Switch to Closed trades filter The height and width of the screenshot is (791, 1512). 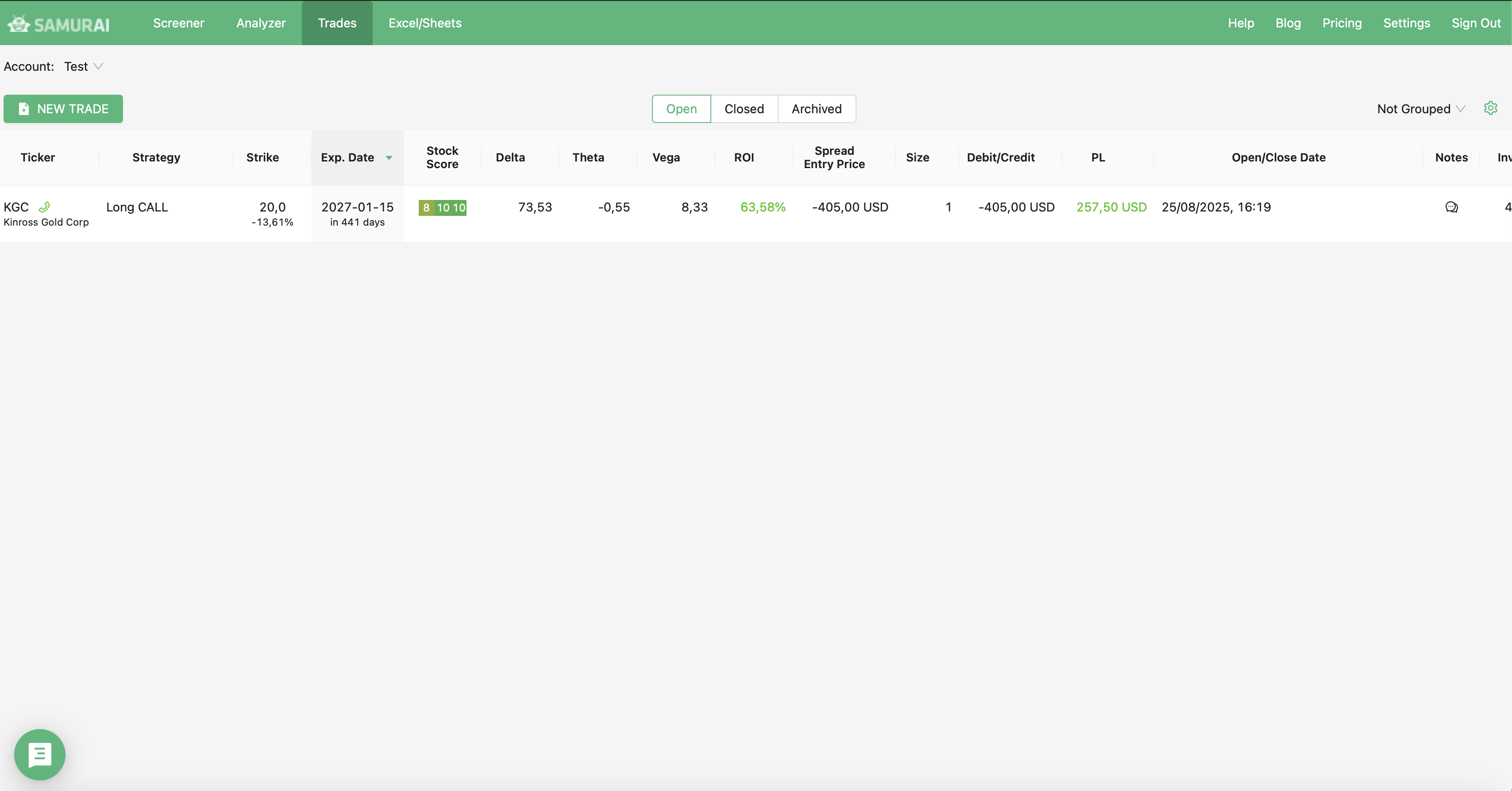pyautogui.click(x=744, y=109)
